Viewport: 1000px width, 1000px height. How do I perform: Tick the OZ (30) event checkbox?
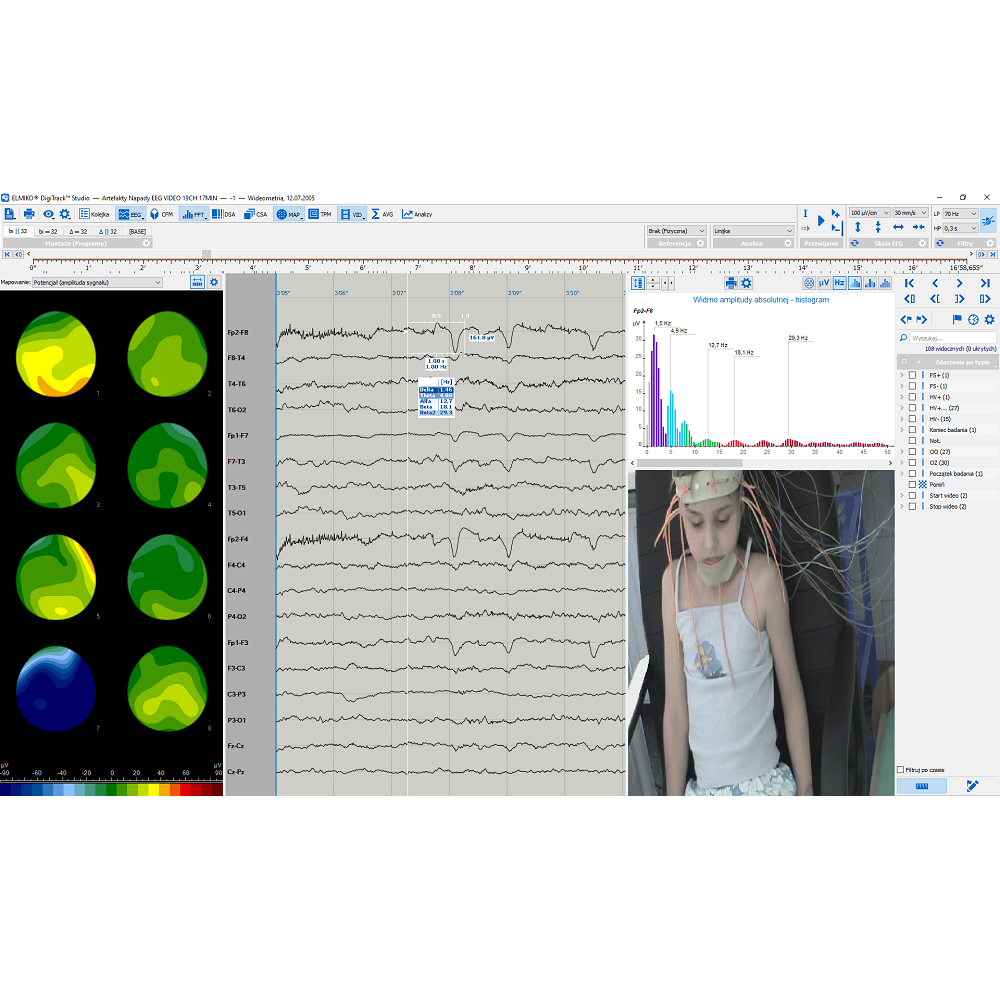coord(912,462)
